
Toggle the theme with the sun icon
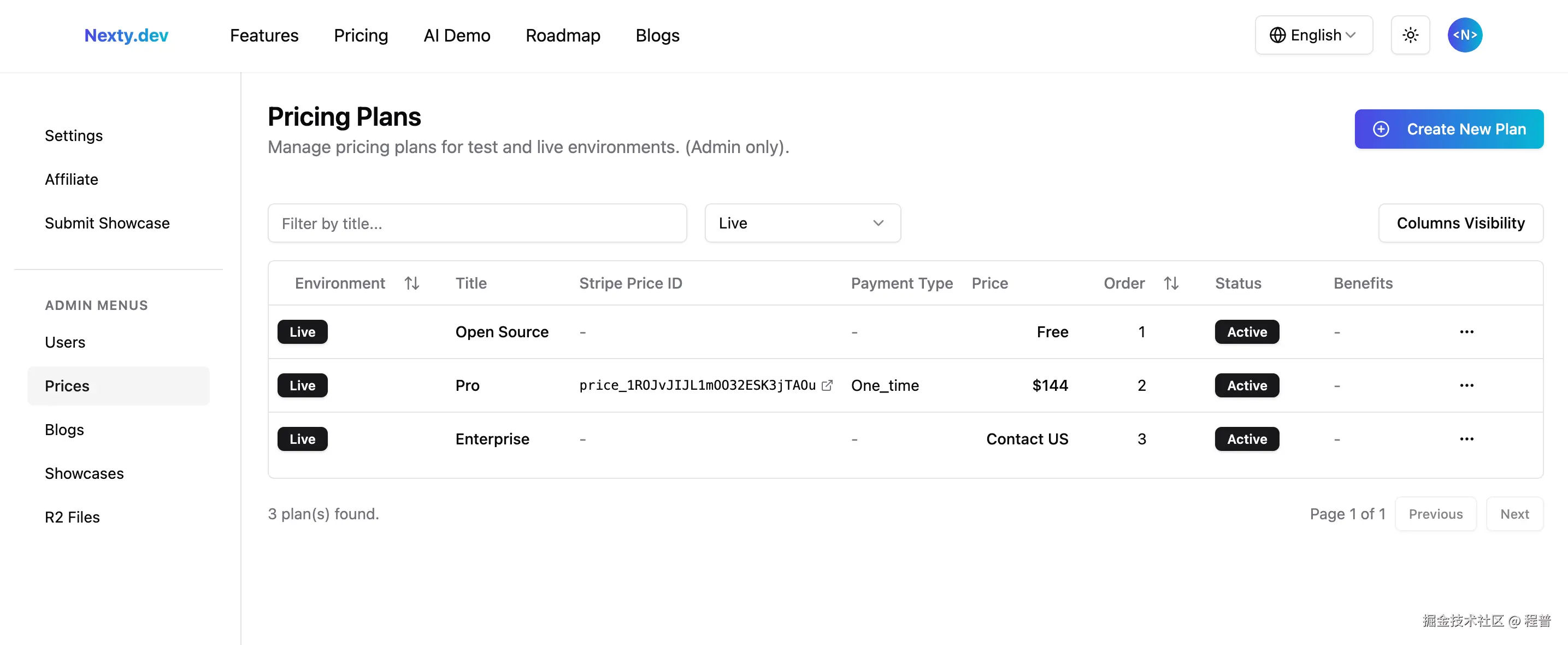[1410, 35]
